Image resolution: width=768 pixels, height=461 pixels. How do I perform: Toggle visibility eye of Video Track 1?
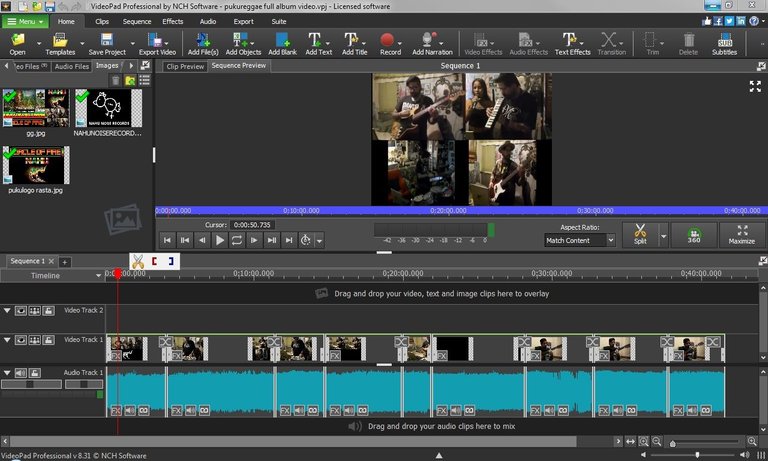coord(21,340)
